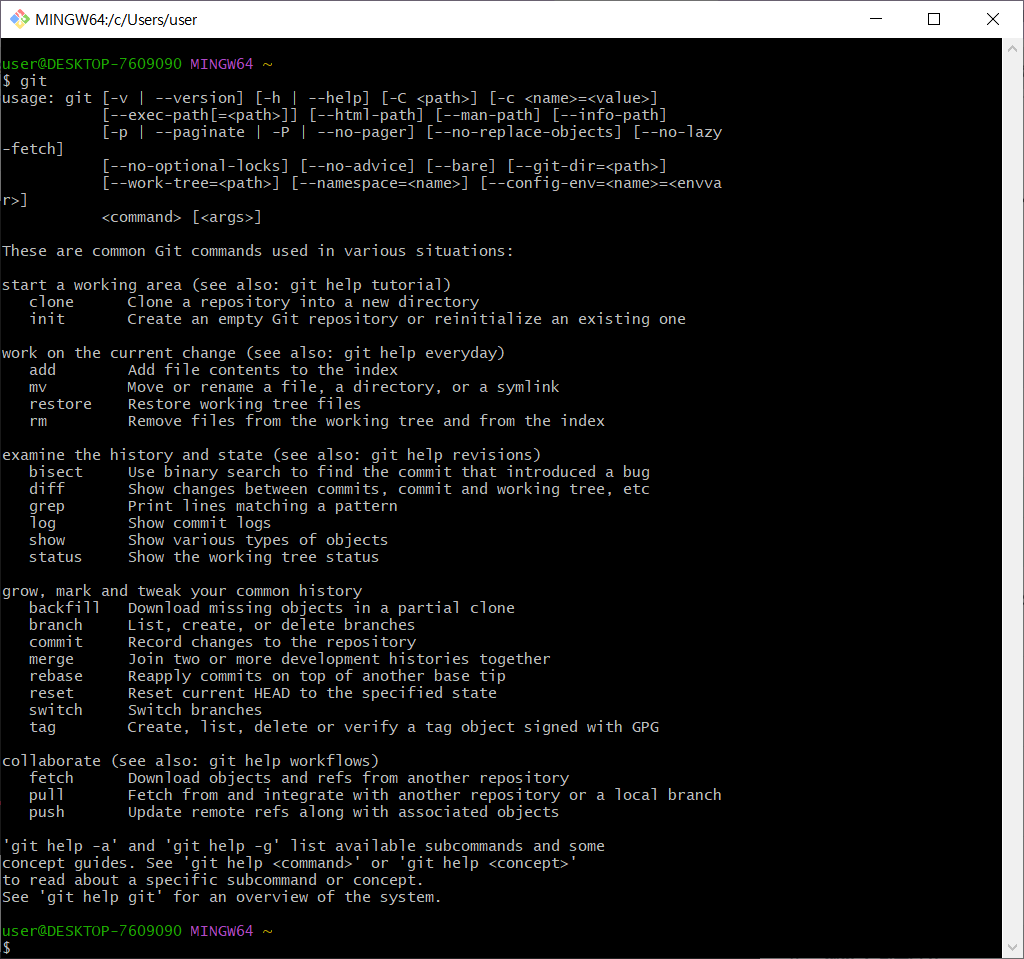Click the 'backfill' command row
Image resolution: width=1024 pixels, height=959 pixels.
(272, 608)
